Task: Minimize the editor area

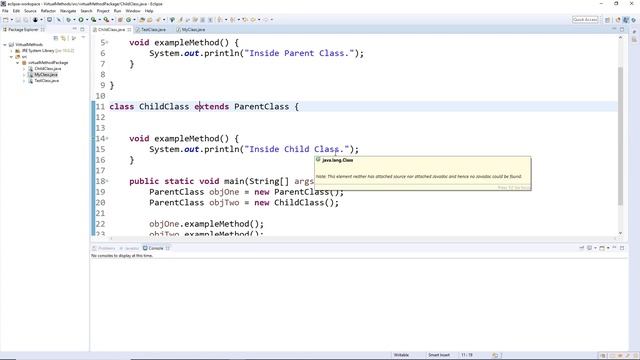Action: (x=614, y=29)
